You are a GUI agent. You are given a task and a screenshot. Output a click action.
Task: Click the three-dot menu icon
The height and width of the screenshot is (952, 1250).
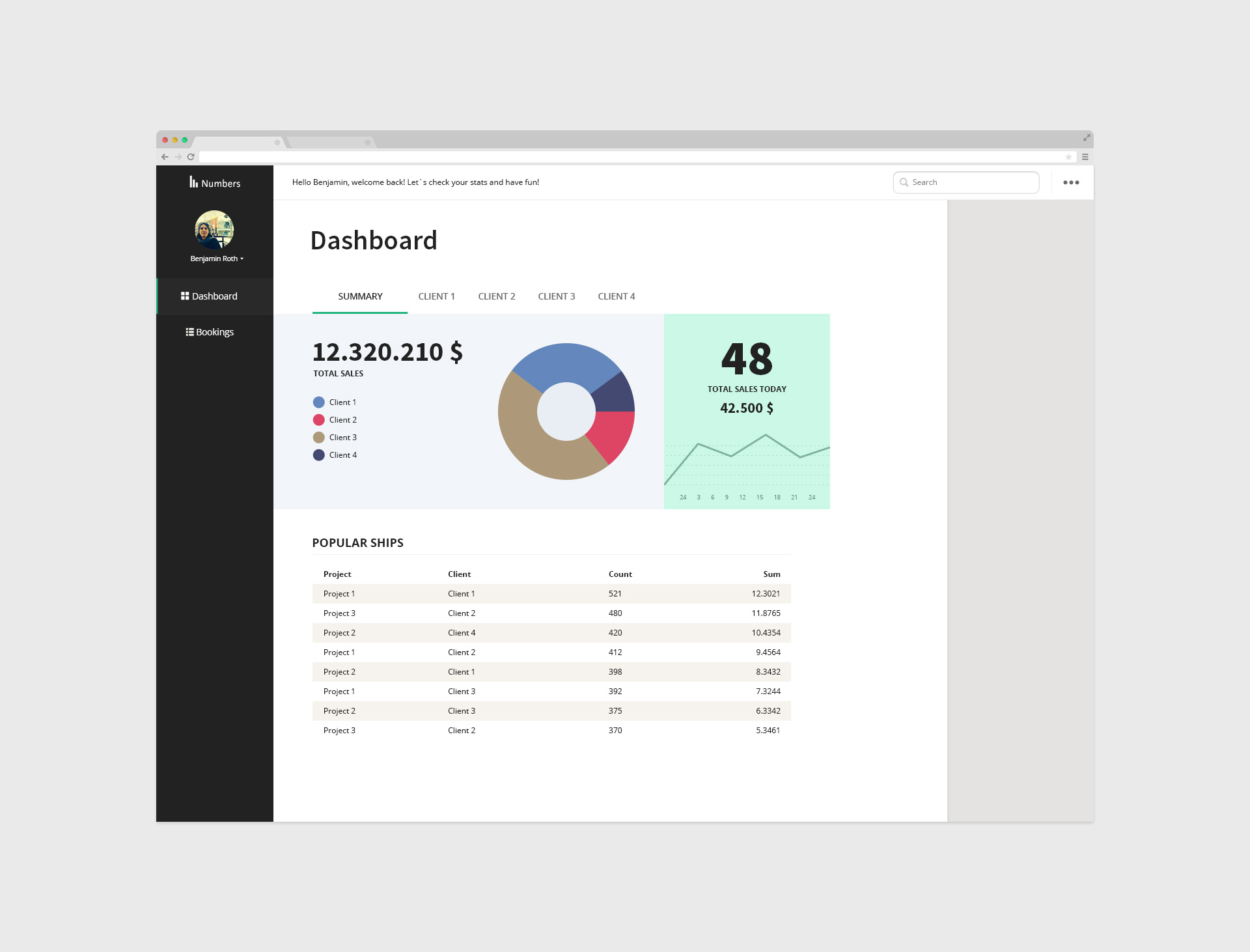1070,182
